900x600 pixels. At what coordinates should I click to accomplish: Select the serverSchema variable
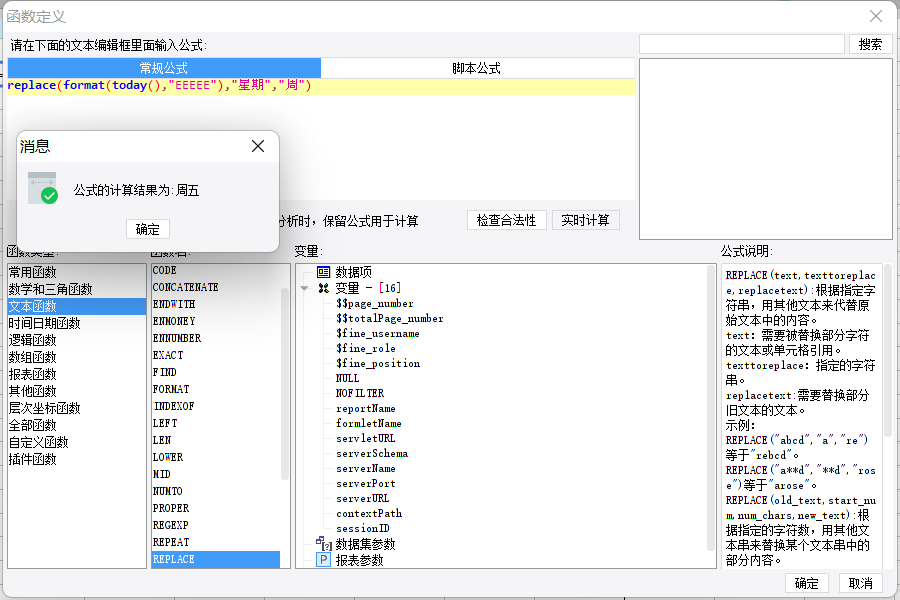click(372, 453)
